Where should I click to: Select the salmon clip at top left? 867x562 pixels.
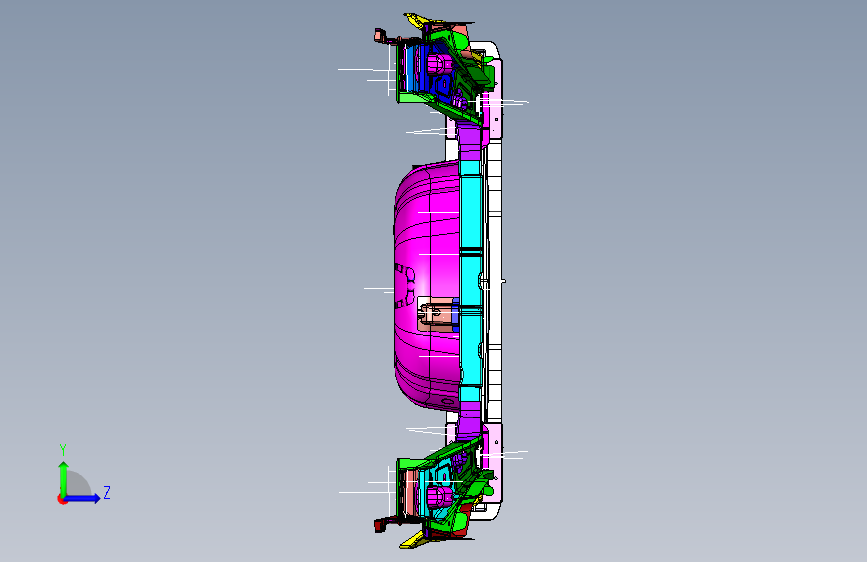379,36
